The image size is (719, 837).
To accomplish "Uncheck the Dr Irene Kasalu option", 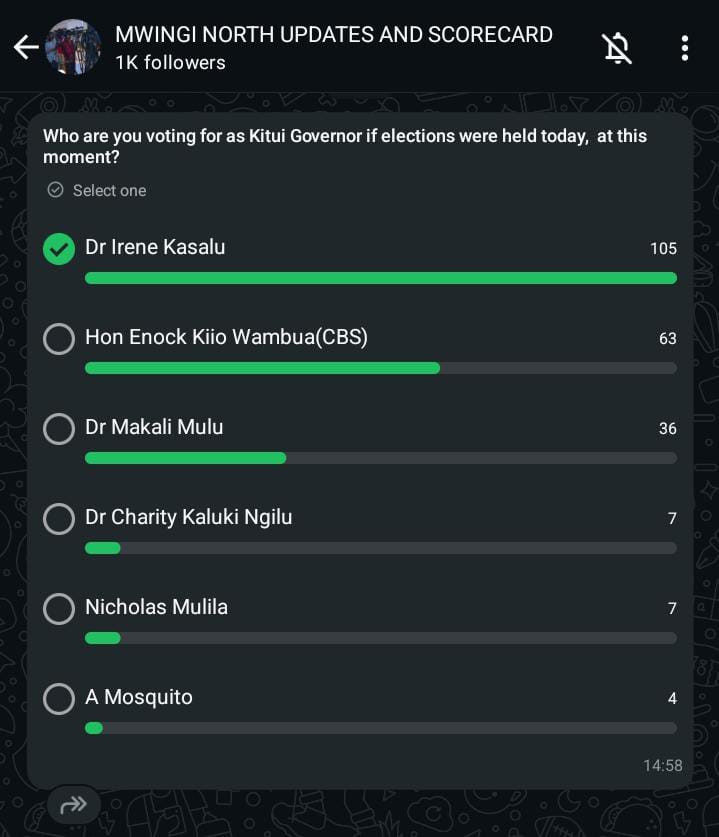I will click(x=59, y=249).
